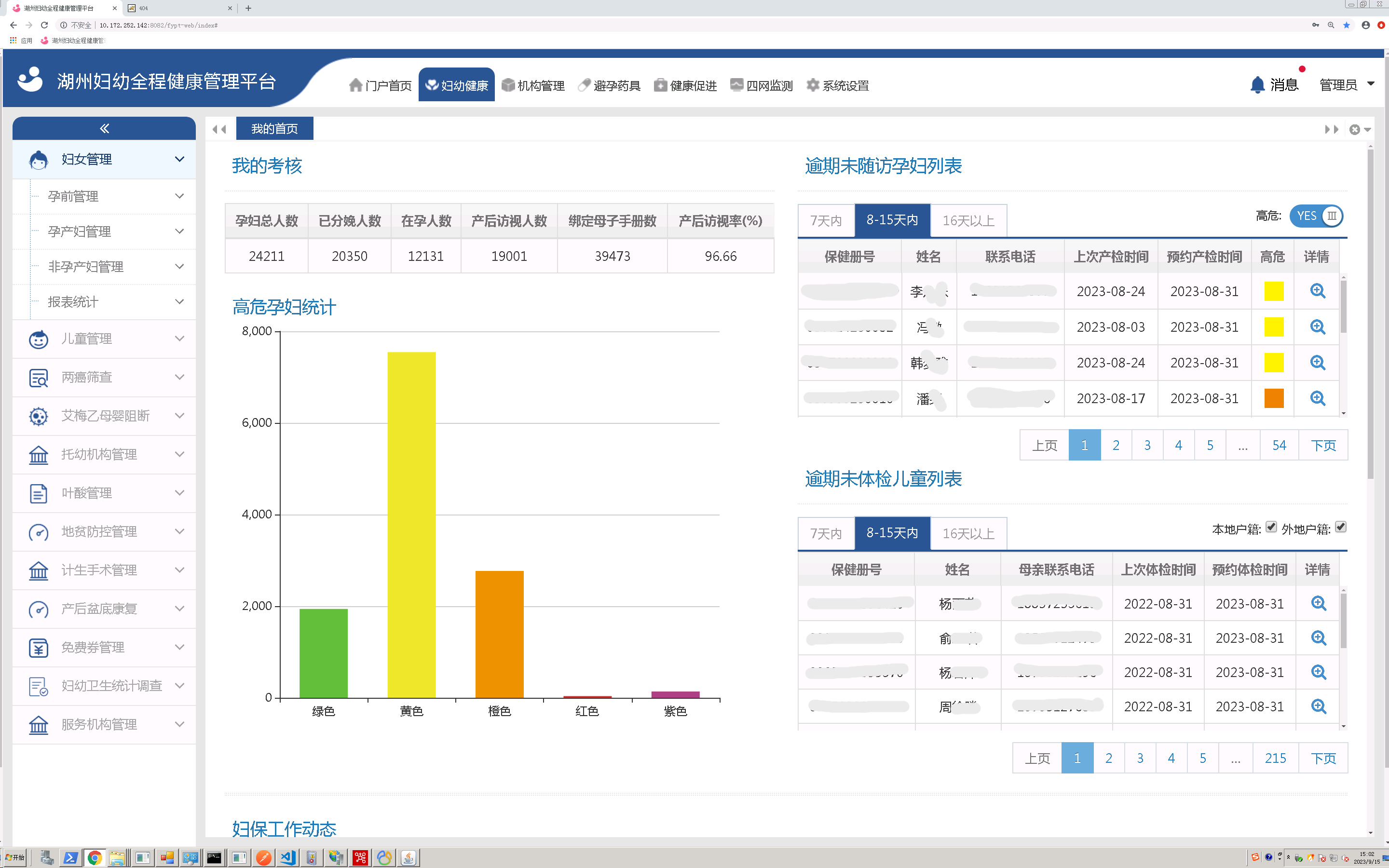Screen dimensions: 1389x868
Task: Select 7天内 tab in pregnancy list
Action: (826, 220)
